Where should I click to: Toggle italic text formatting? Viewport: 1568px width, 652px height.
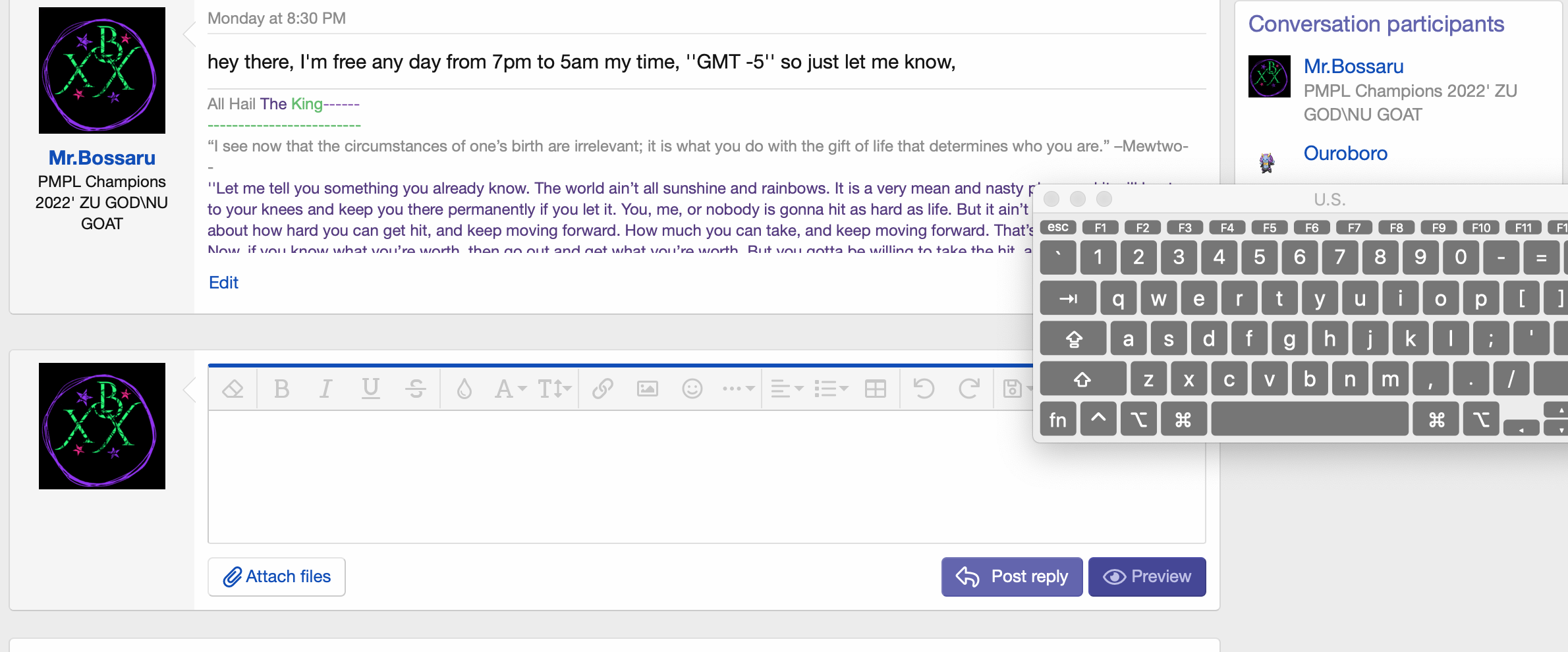(325, 389)
